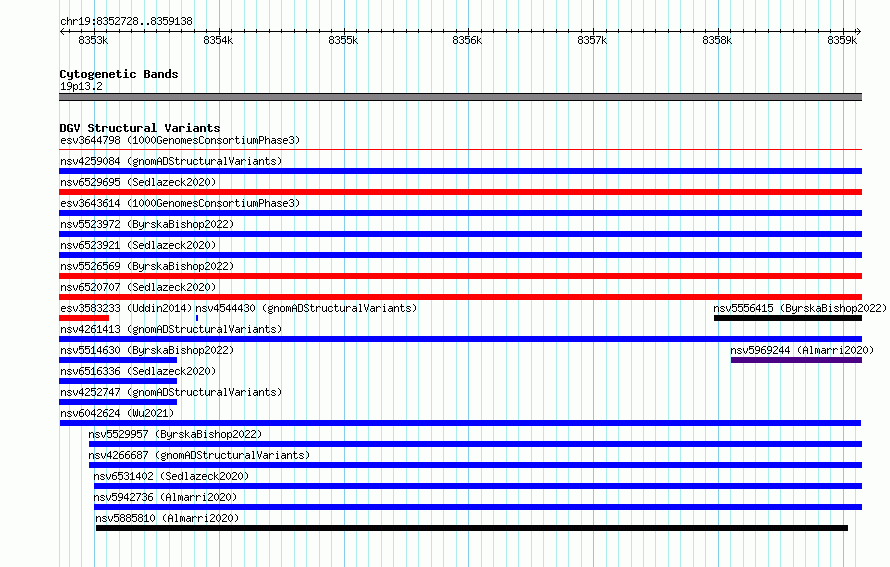This screenshot has width=890, height=567.
Task: Click the short blue nsv6516336 bar
Action: 118,381
